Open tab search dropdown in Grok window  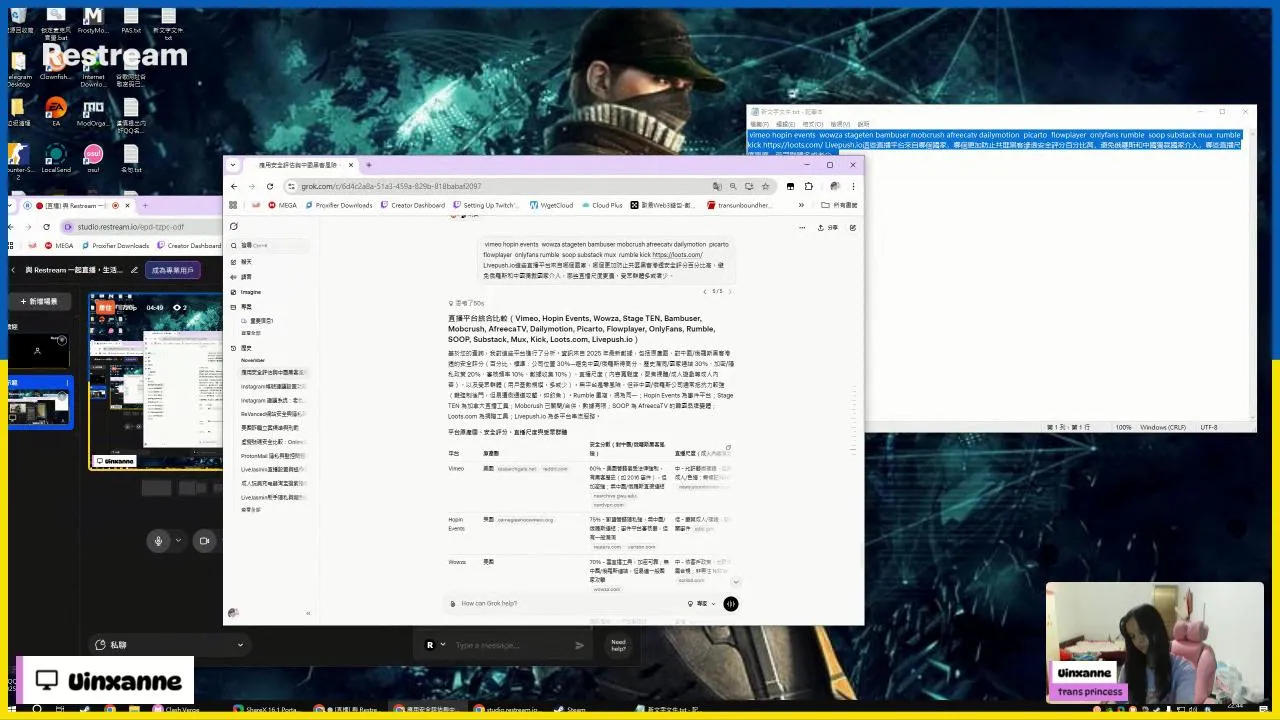click(233, 165)
